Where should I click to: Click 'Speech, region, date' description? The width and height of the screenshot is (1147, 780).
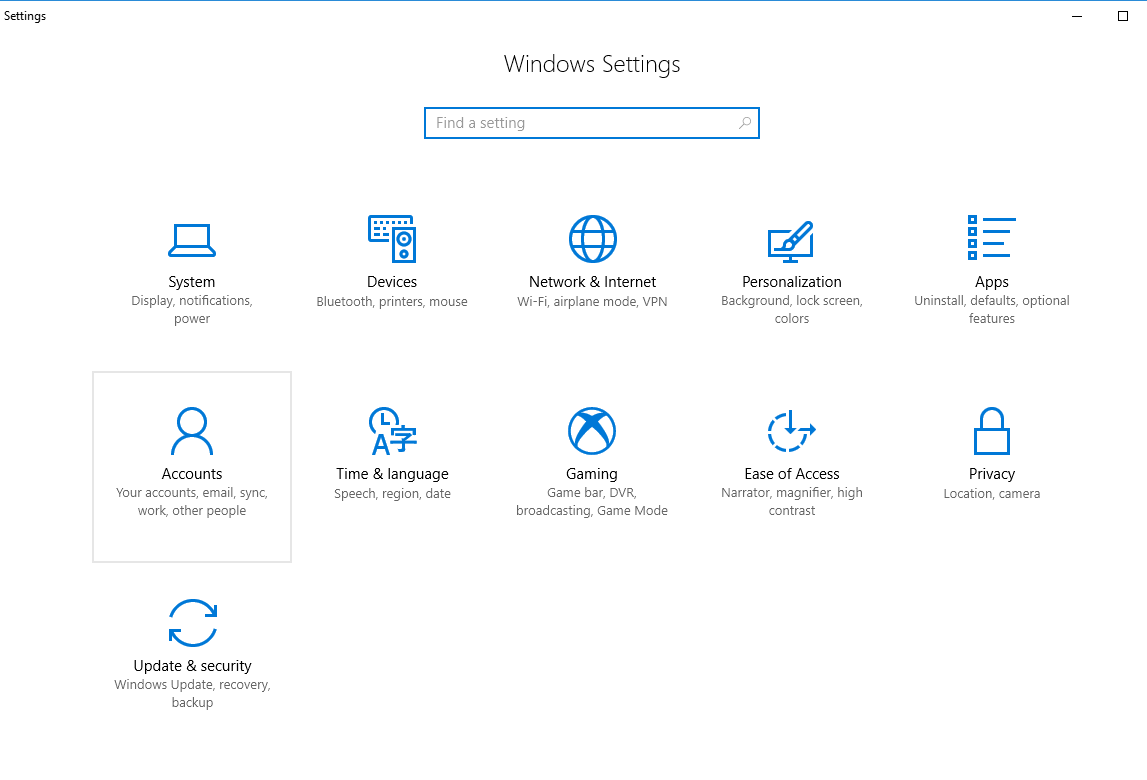pos(392,493)
